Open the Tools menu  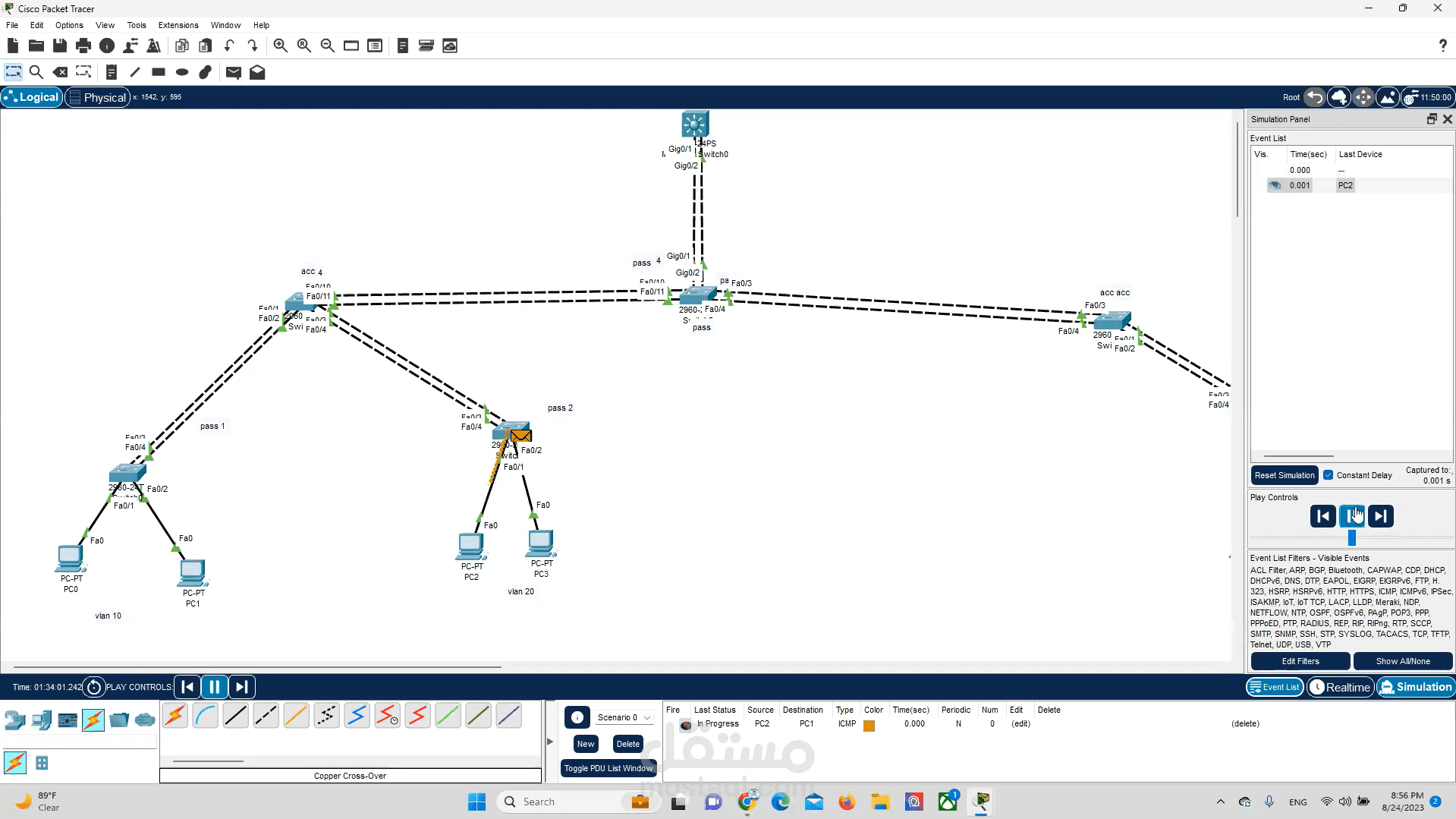tap(137, 25)
